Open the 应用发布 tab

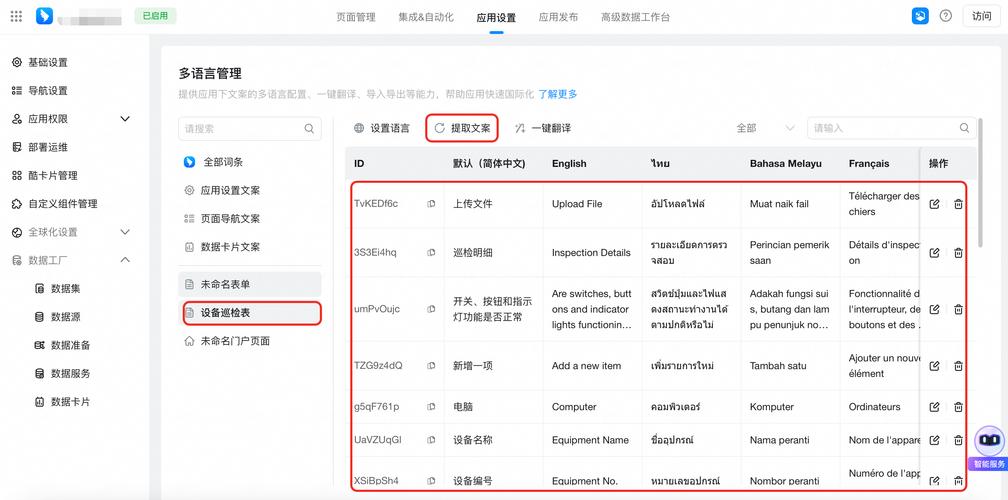tap(558, 17)
